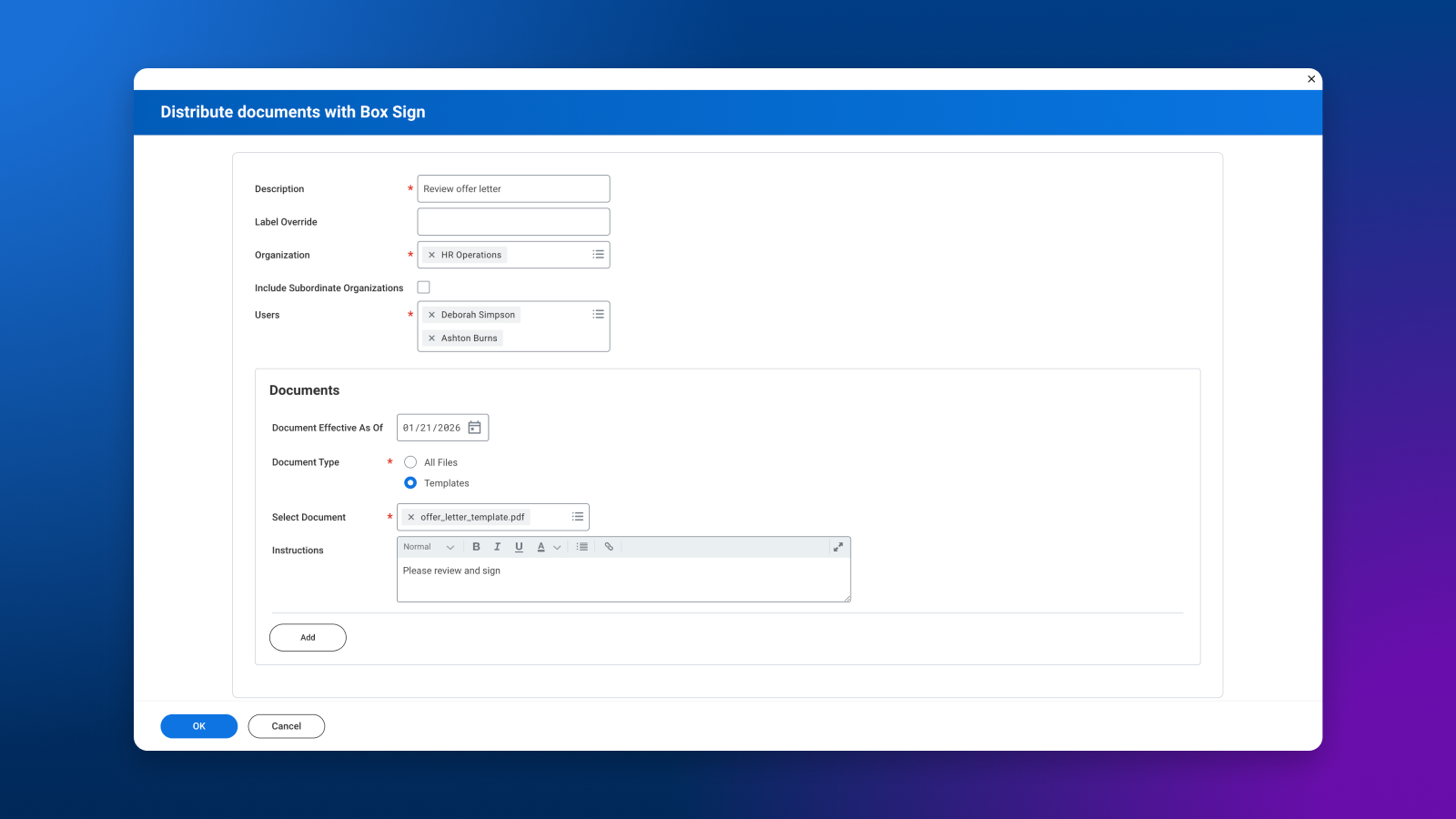Remove offer_letter_template.pdf from Select Document
This screenshot has height=819, width=1456.
411,517
